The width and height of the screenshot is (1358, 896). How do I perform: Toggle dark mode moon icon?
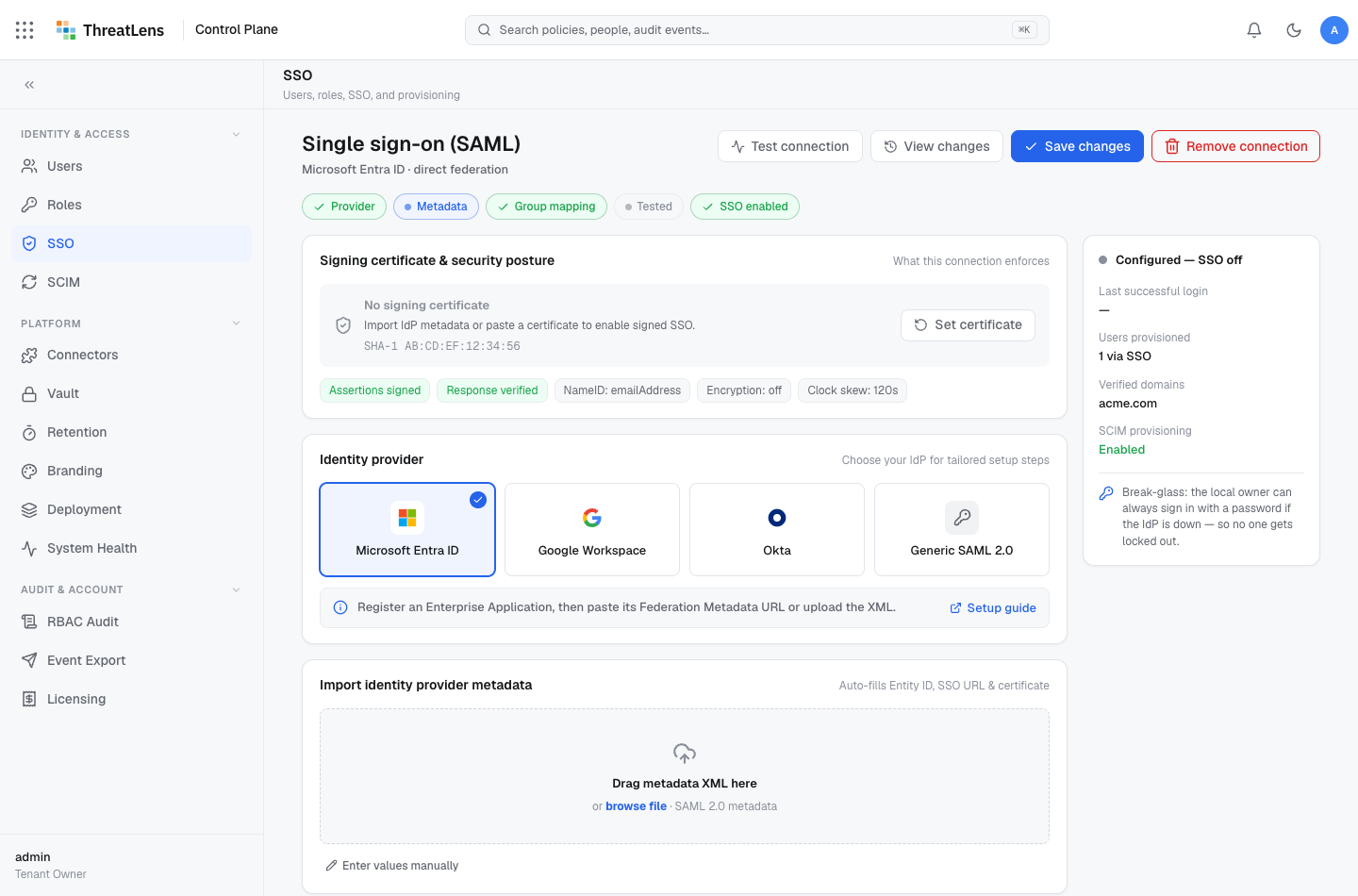[x=1294, y=30]
